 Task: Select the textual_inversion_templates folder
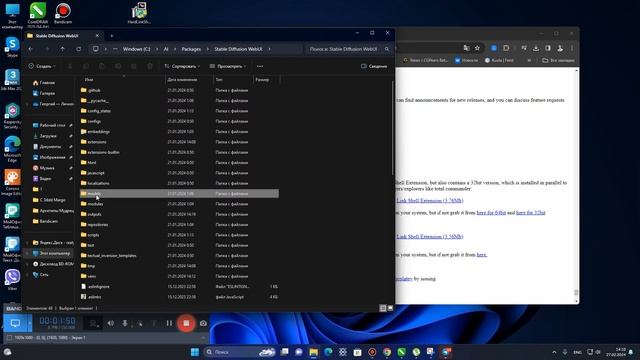coord(112,256)
